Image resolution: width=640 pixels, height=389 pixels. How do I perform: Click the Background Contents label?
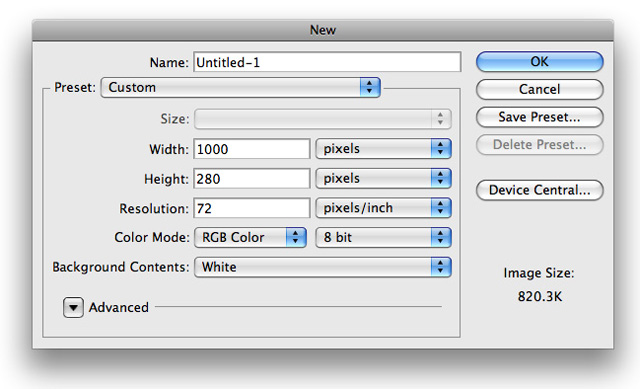tap(121, 267)
